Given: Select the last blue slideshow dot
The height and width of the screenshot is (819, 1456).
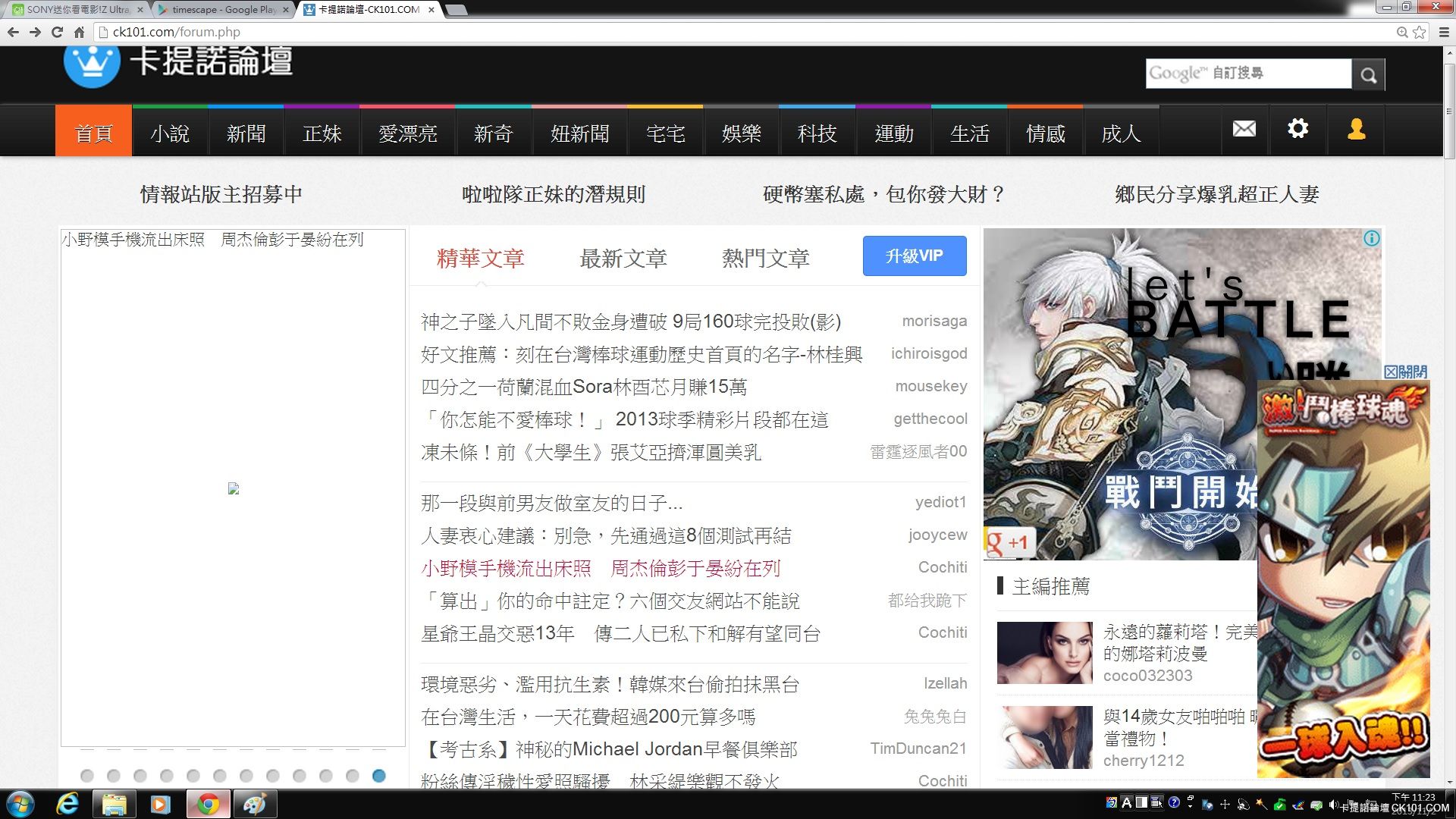Looking at the screenshot, I should click(x=379, y=776).
